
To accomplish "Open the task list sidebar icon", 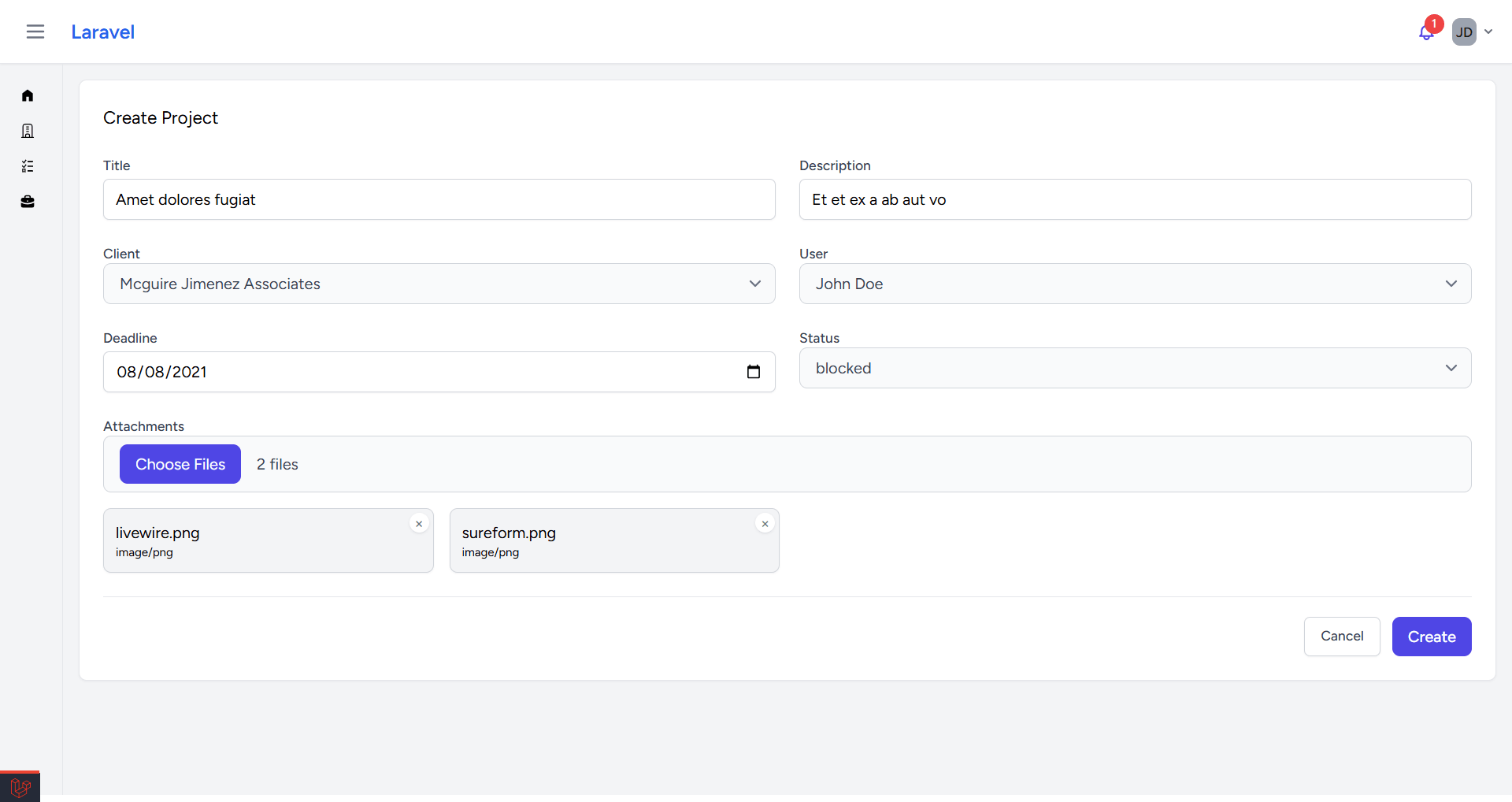I will point(28,166).
